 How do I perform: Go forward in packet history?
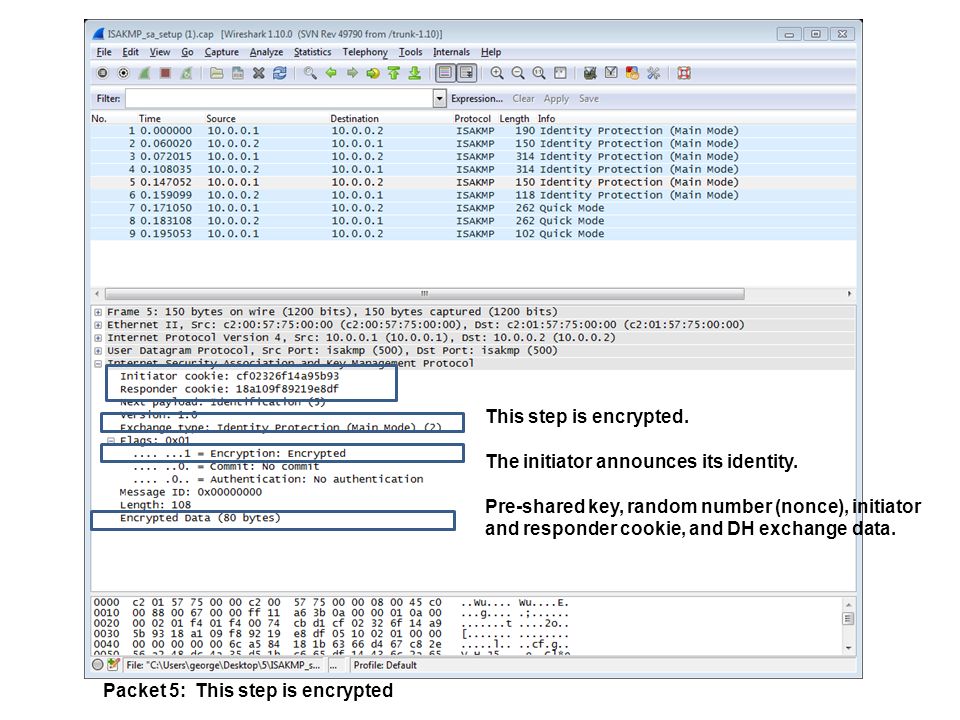tap(352, 73)
